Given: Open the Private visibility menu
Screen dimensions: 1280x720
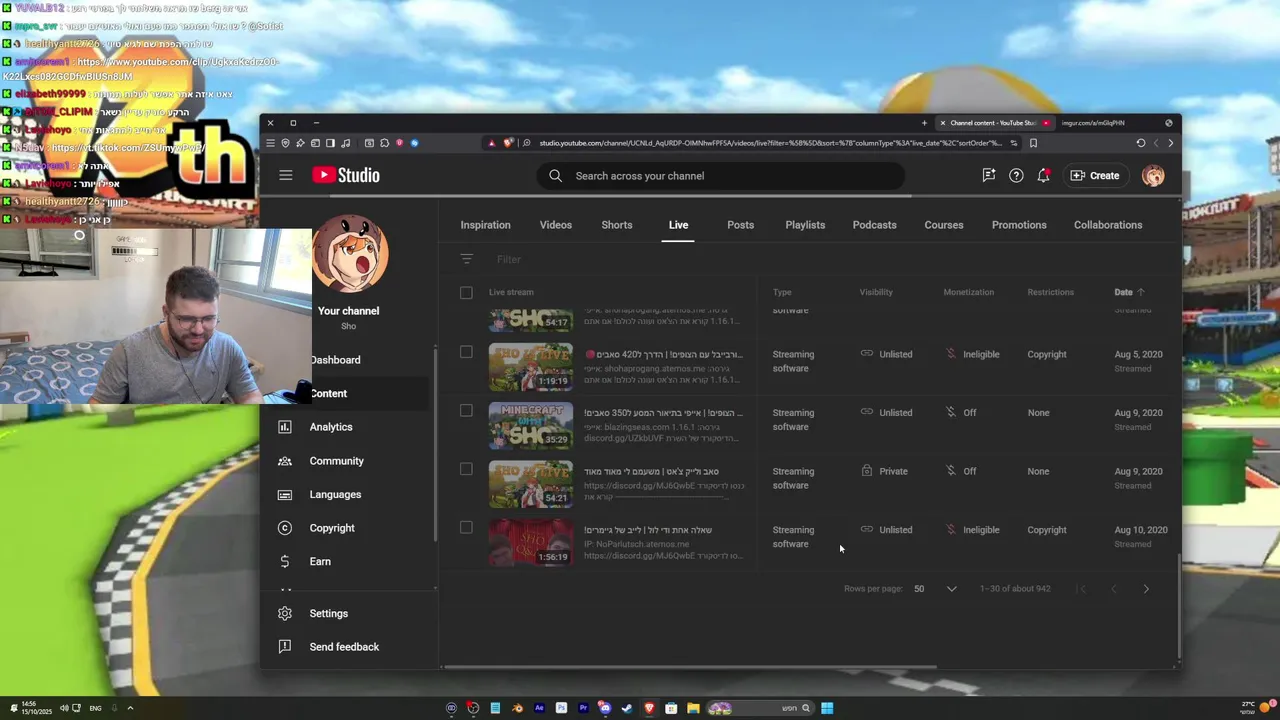Looking at the screenshot, I should pyautogui.click(x=885, y=471).
